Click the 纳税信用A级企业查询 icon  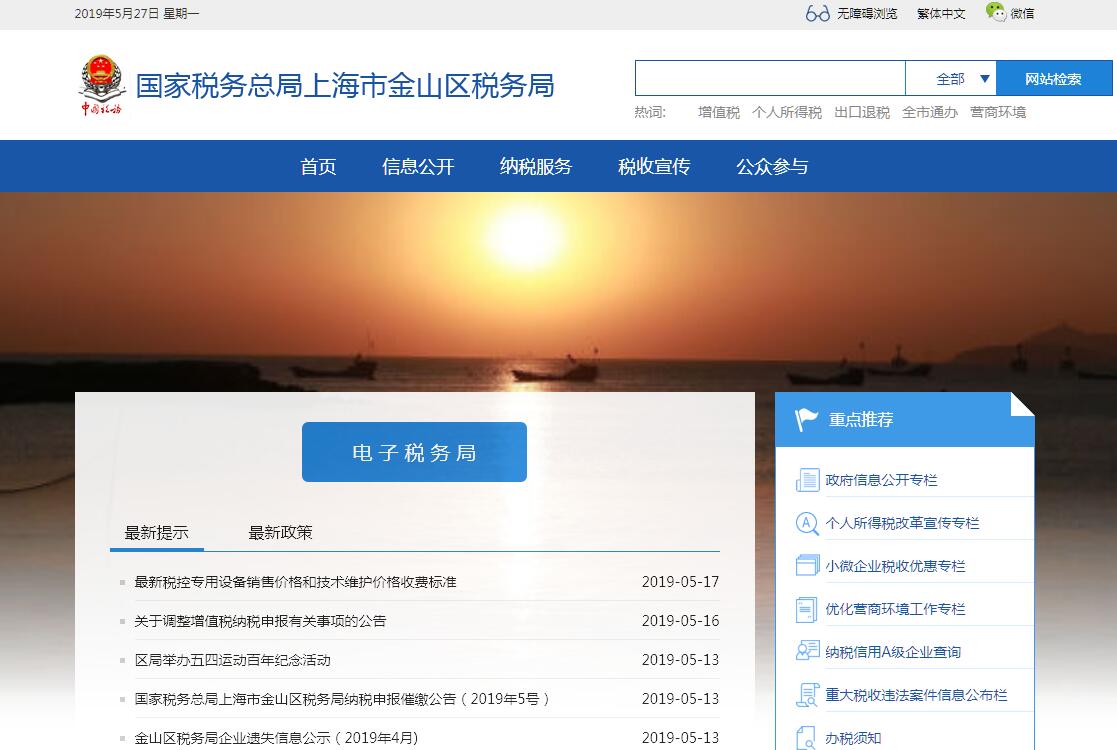[807, 652]
